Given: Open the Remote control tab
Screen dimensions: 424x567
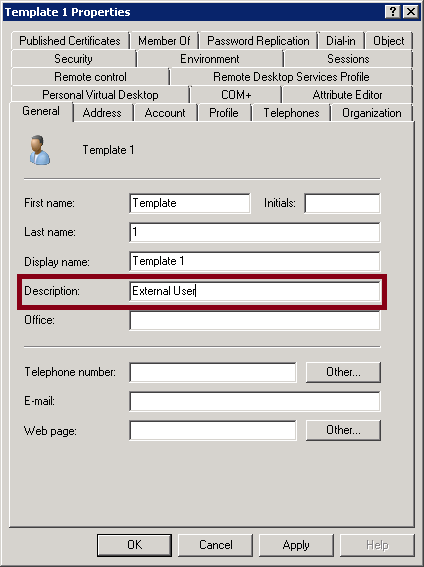Looking at the screenshot, I should click(x=90, y=77).
